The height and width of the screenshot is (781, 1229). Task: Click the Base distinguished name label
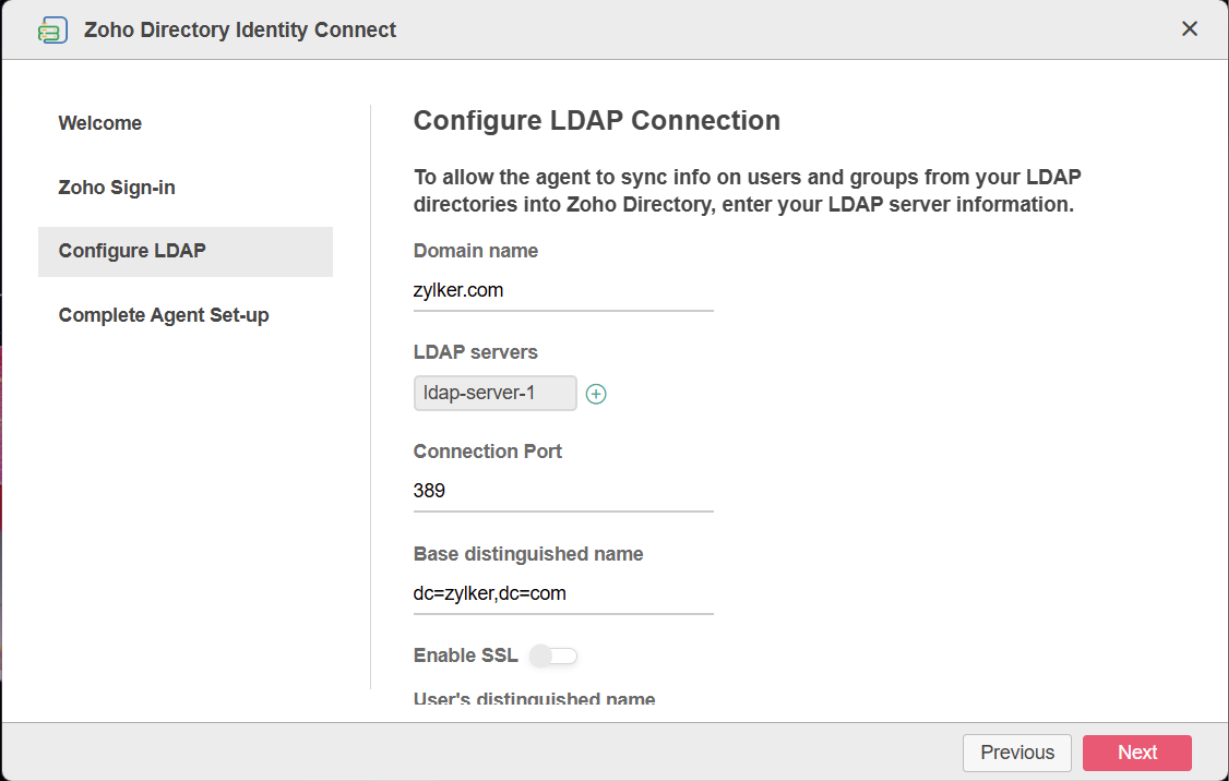click(528, 553)
